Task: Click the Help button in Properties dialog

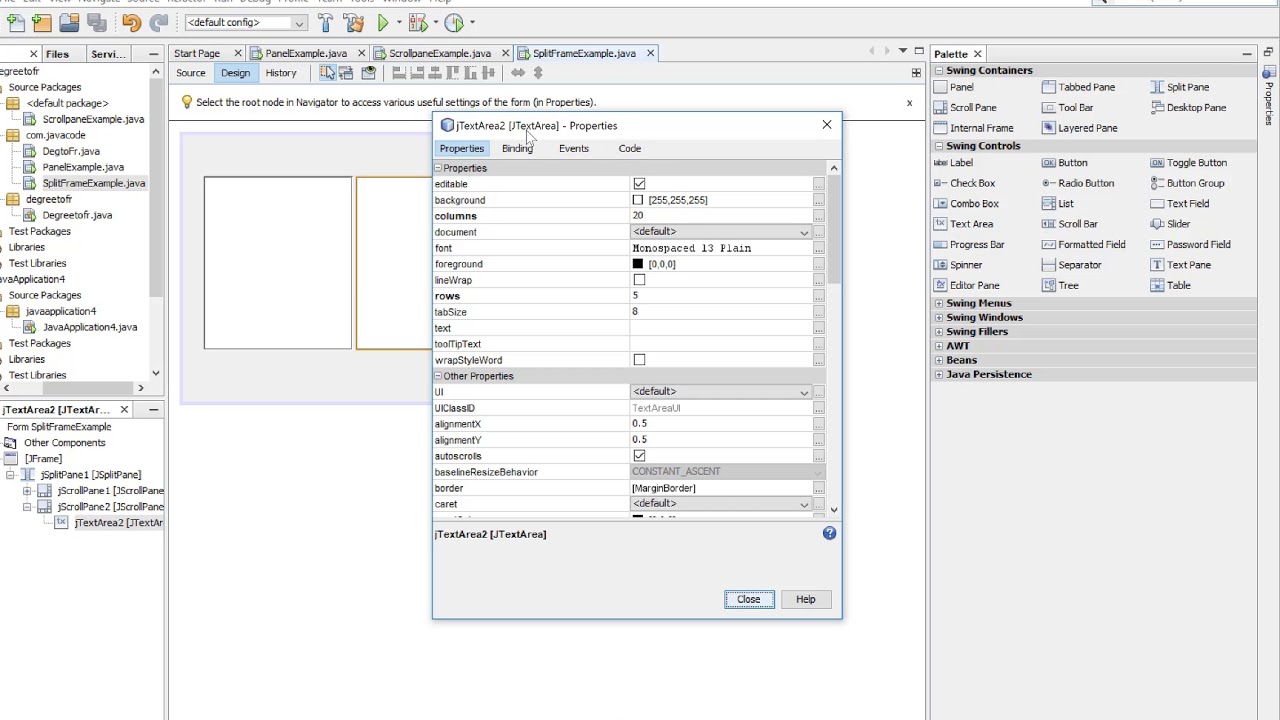Action: 805,599
